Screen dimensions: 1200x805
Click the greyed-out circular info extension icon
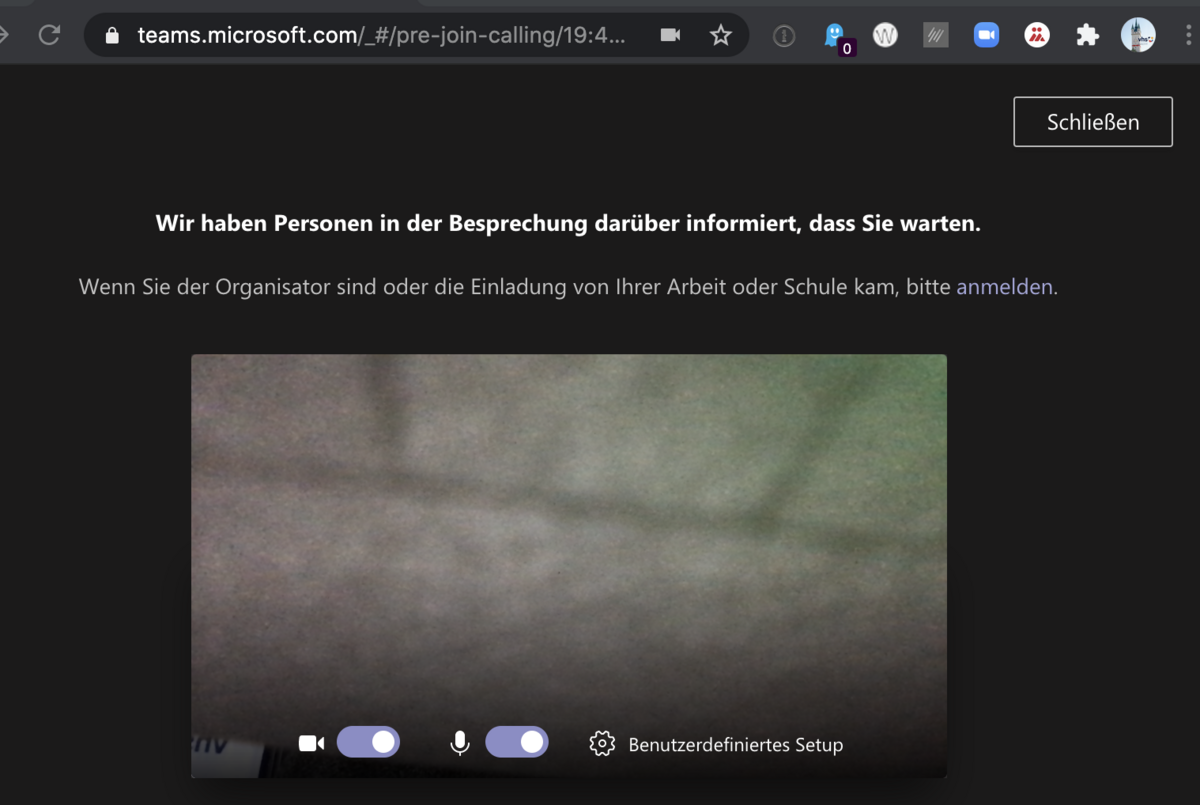[784, 36]
